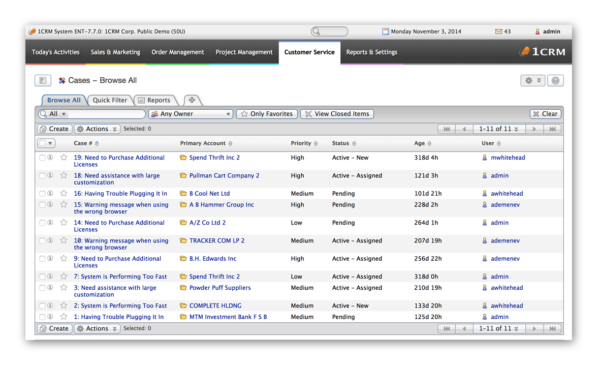Open Pullman Cart Company 2 account link

coord(224,175)
